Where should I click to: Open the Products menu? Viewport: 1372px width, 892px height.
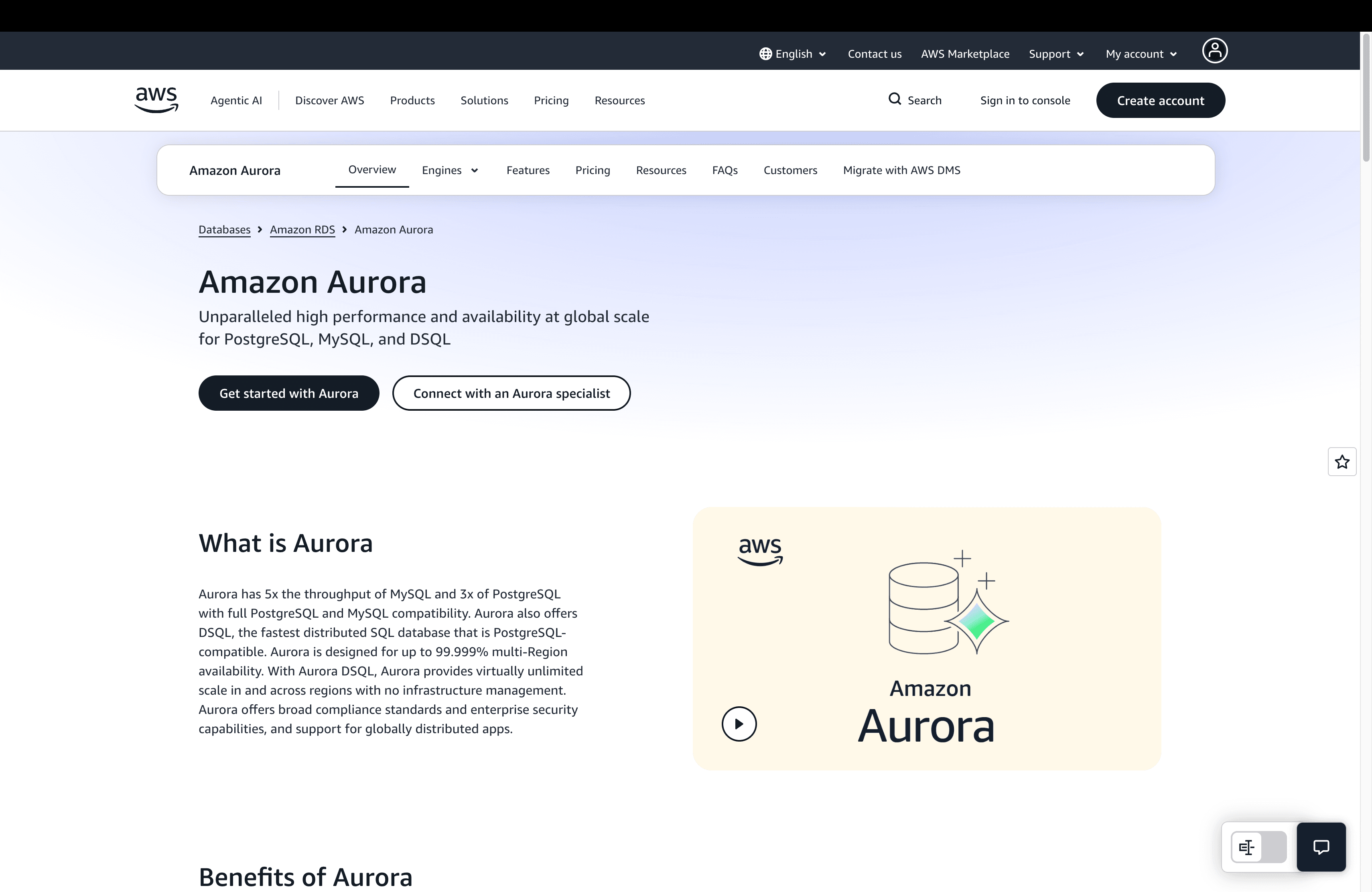point(413,100)
